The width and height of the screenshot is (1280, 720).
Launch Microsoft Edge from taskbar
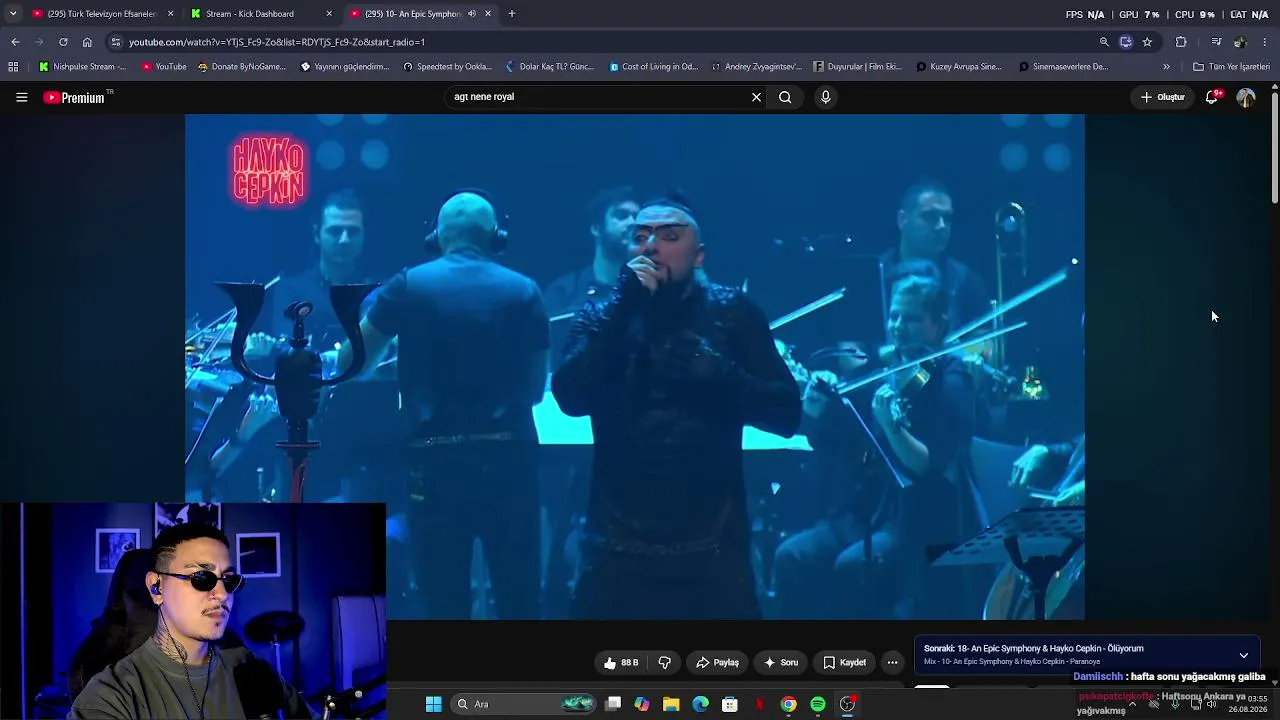pyautogui.click(x=700, y=704)
